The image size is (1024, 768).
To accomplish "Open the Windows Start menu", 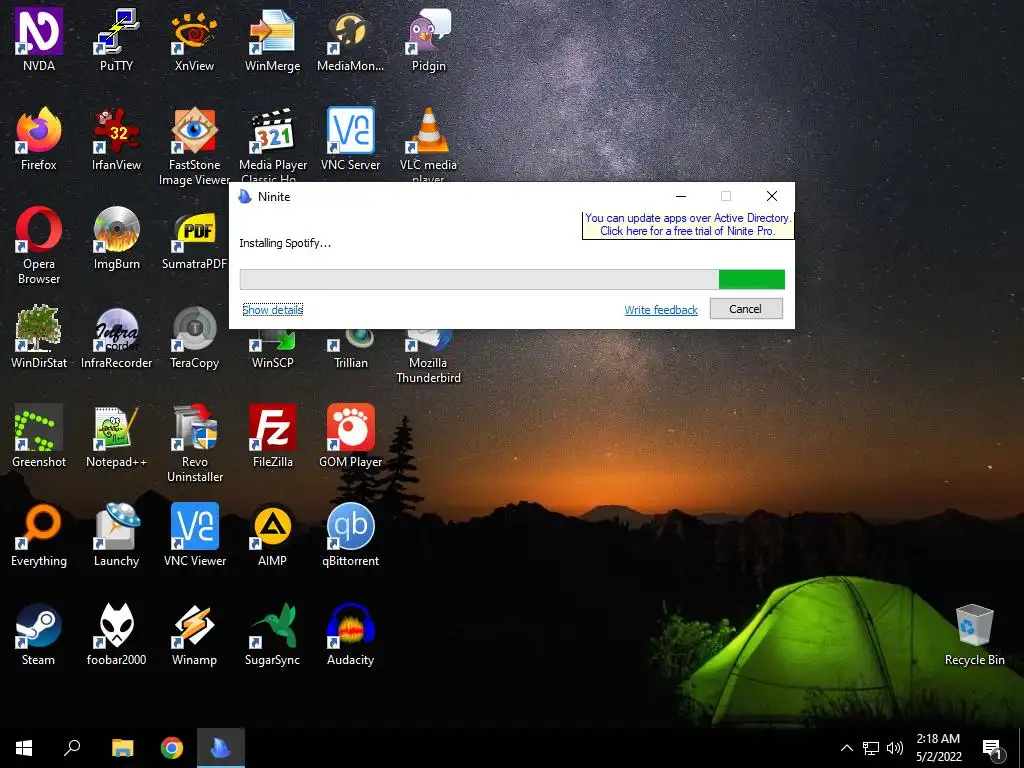I will 24,748.
